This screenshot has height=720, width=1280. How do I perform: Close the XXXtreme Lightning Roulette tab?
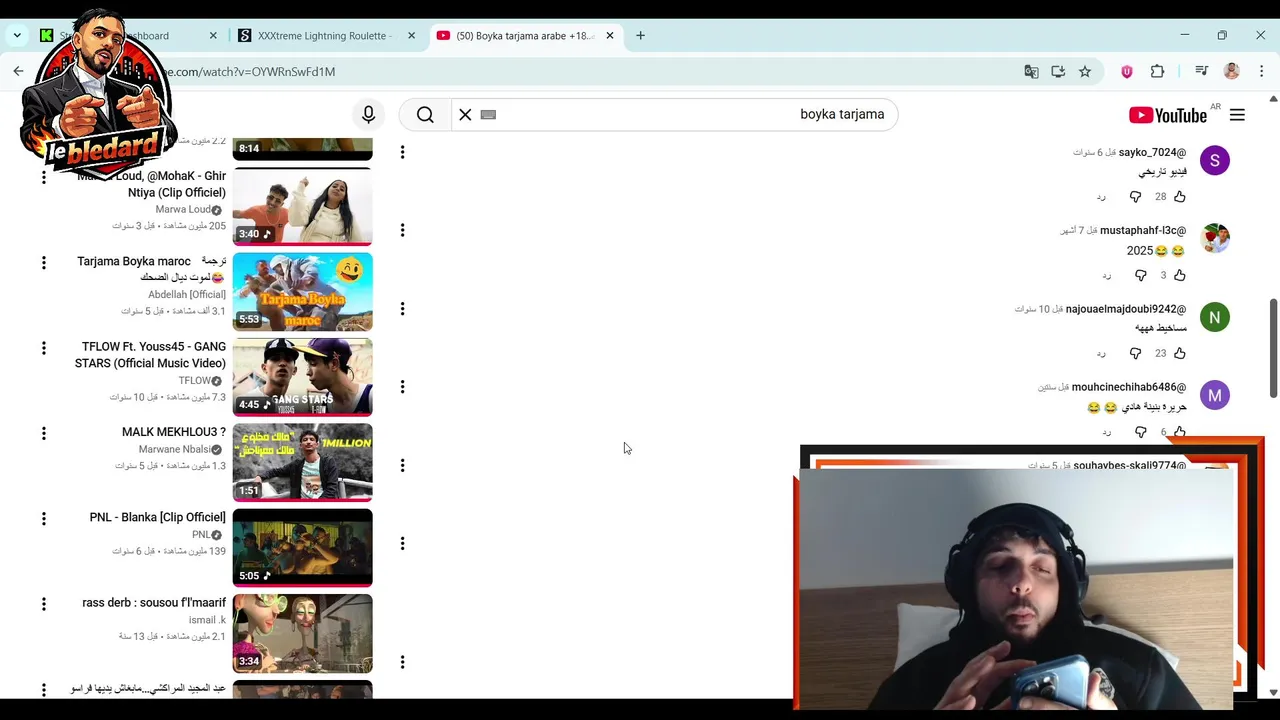coord(411,35)
